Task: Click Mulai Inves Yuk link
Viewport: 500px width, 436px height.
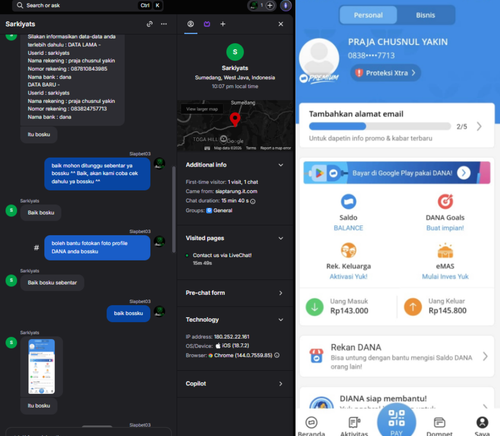Action: [445, 276]
